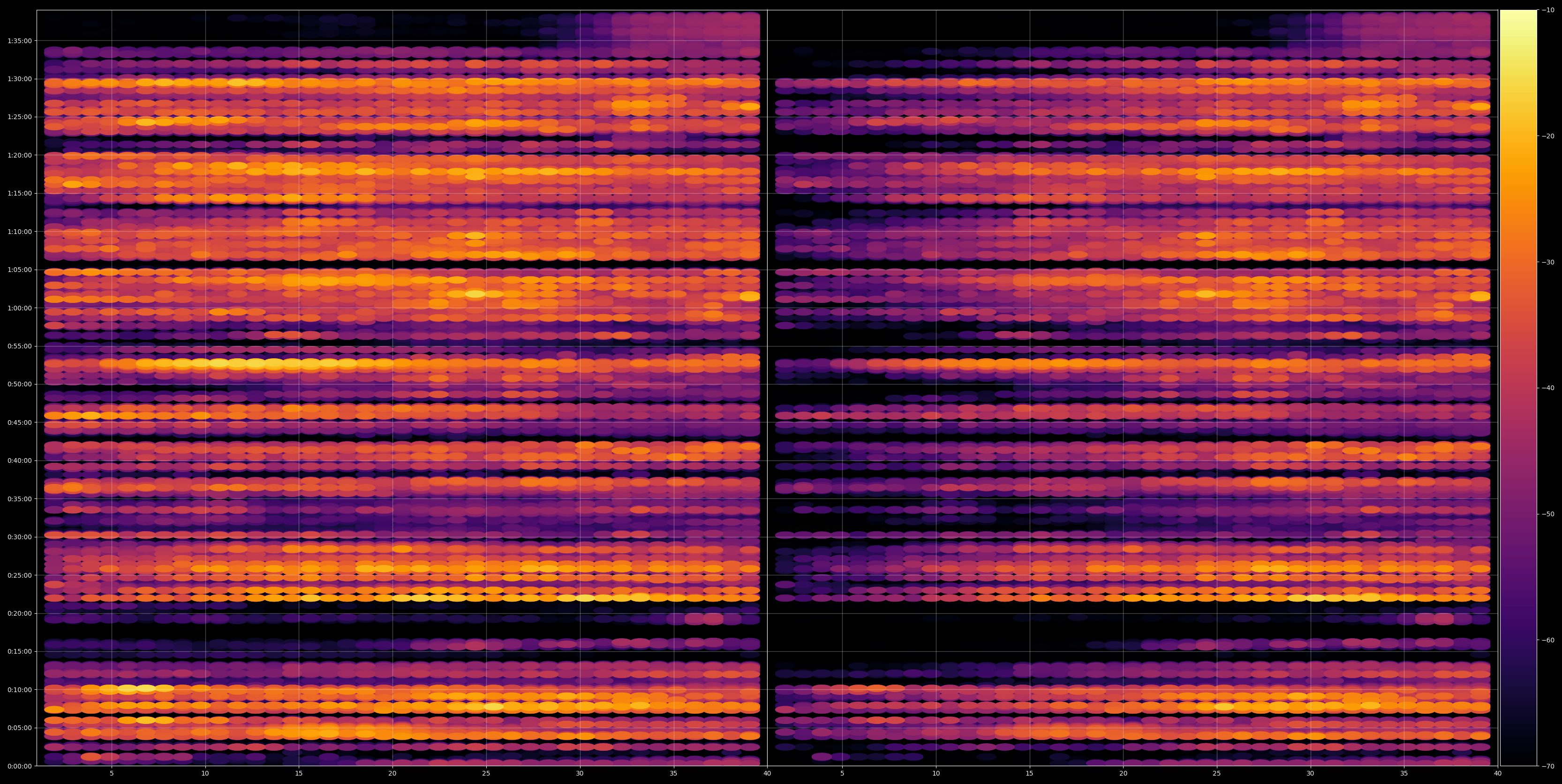Click x-axis tick 30 under left heatmap
This screenshot has height=784, width=1562.
click(580, 774)
